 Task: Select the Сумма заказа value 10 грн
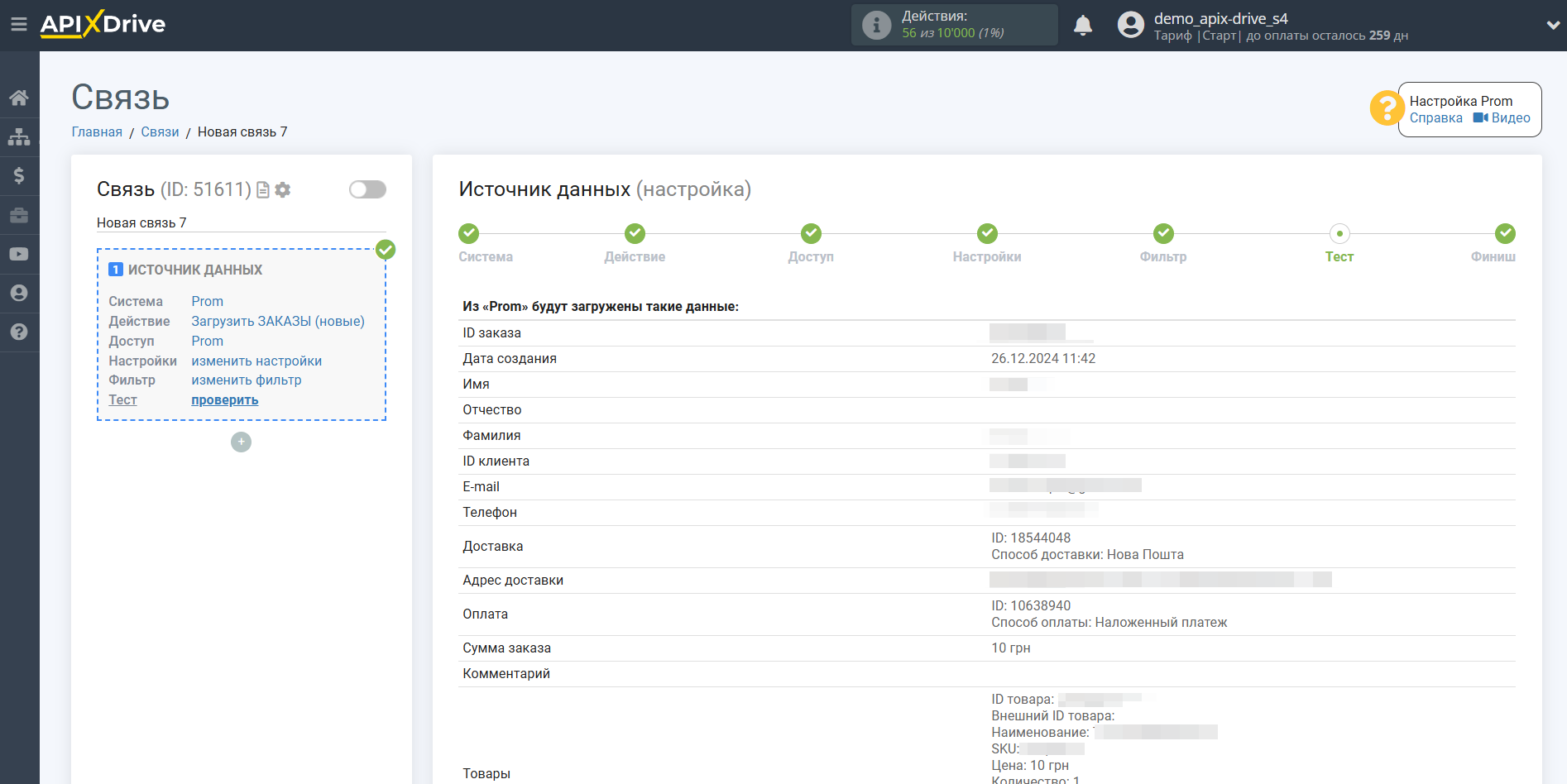click(1011, 648)
